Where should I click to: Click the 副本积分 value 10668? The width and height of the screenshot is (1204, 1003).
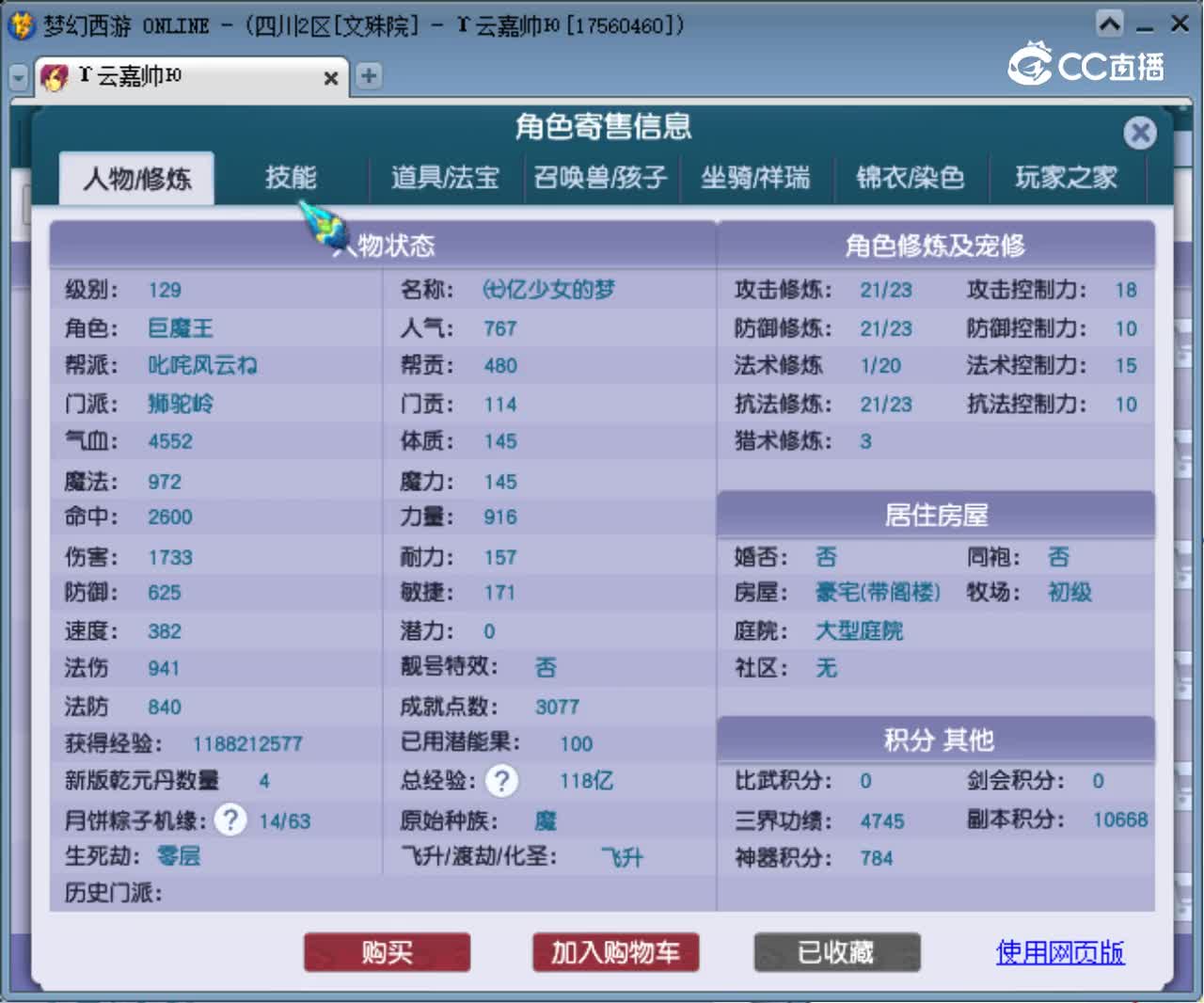pyautogui.click(x=1120, y=820)
